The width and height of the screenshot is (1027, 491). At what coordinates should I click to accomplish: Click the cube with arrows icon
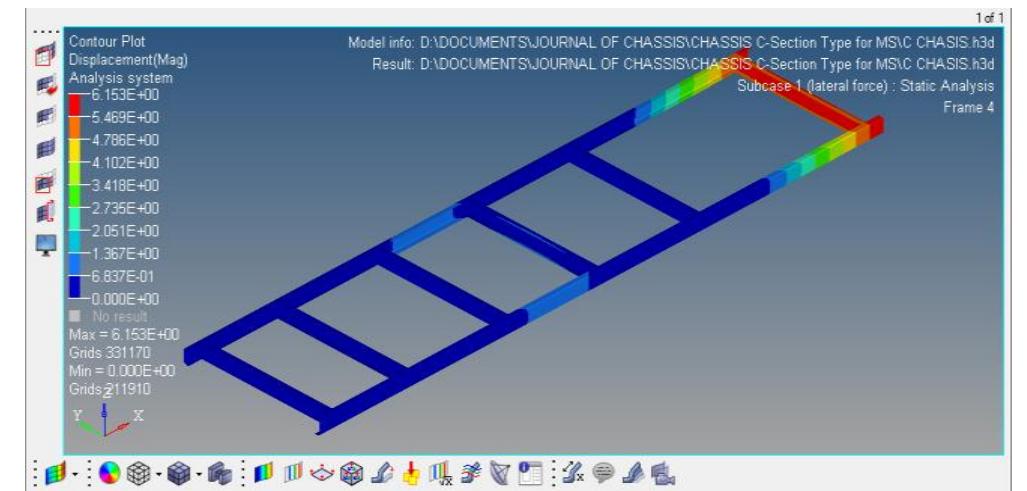tap(352, 473)
